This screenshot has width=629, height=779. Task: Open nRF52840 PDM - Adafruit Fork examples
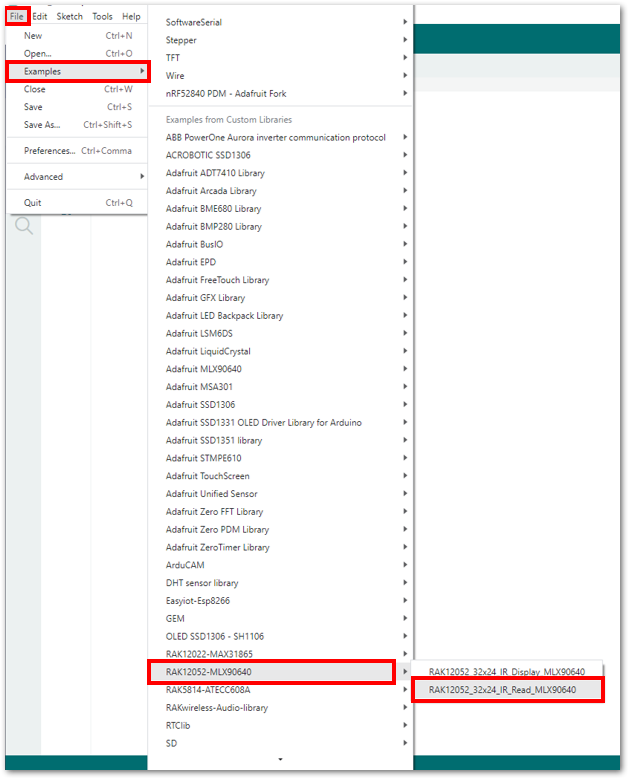coord(281,94)
